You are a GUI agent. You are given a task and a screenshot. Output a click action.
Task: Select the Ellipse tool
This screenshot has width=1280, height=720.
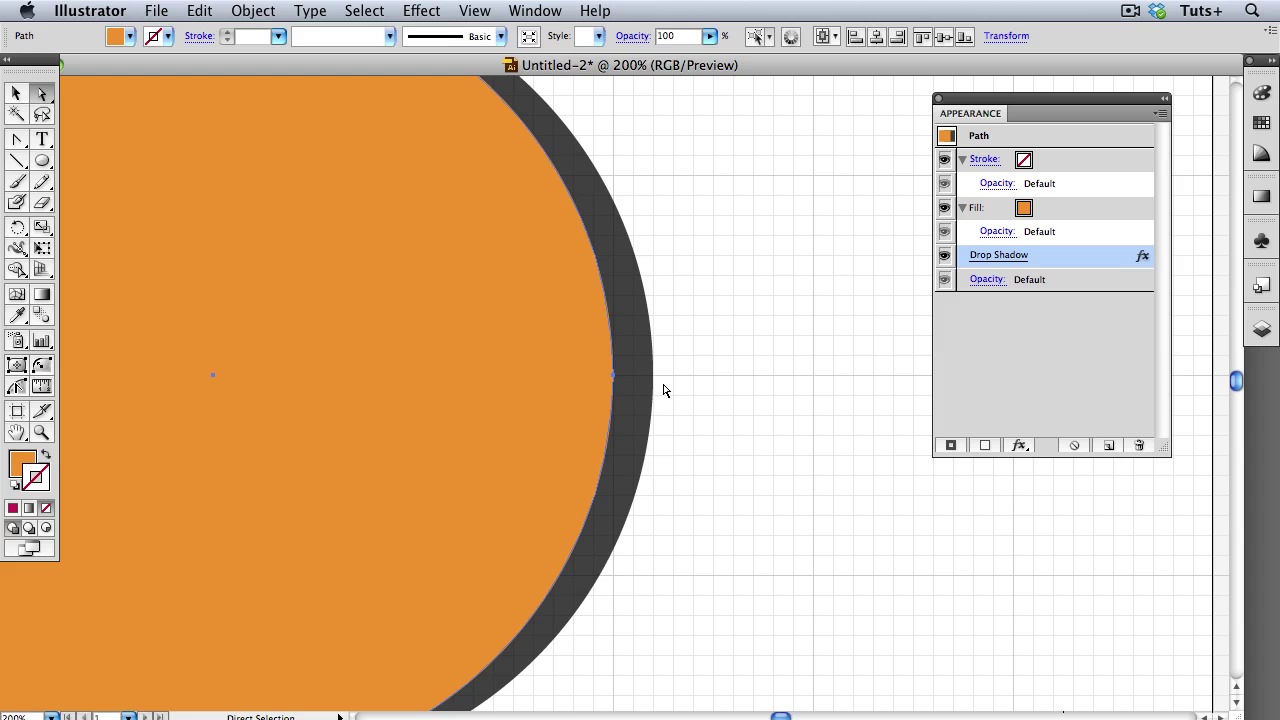coord(42,161)
